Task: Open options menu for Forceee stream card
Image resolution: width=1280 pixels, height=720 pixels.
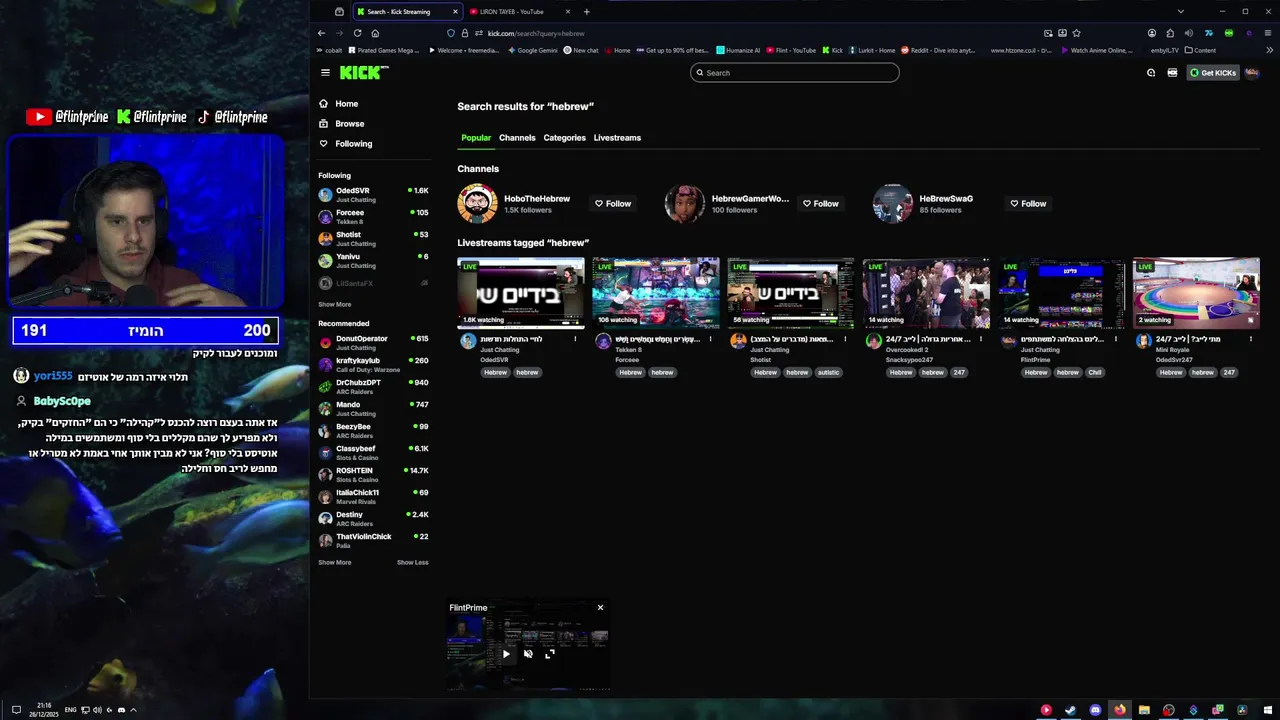Action: 711,339
